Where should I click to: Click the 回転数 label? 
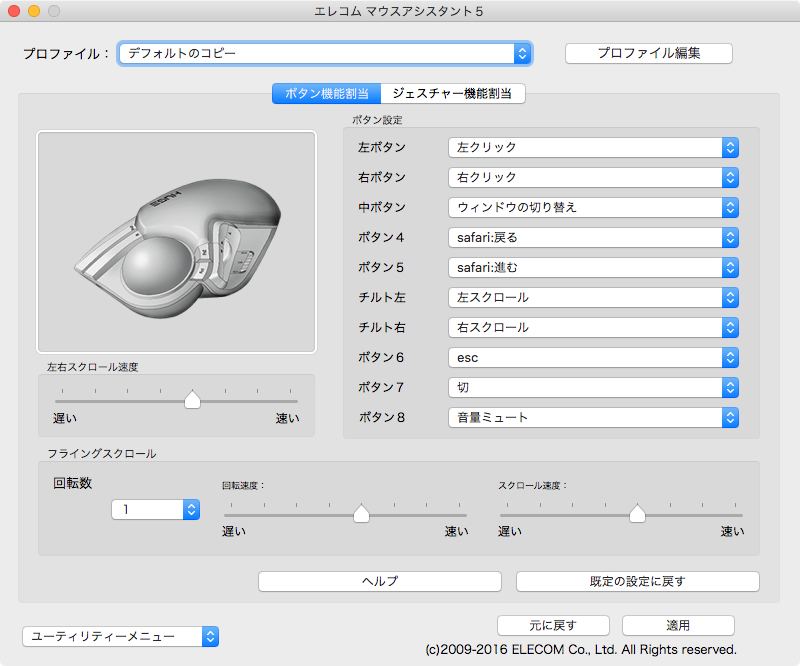click(72, 483)
